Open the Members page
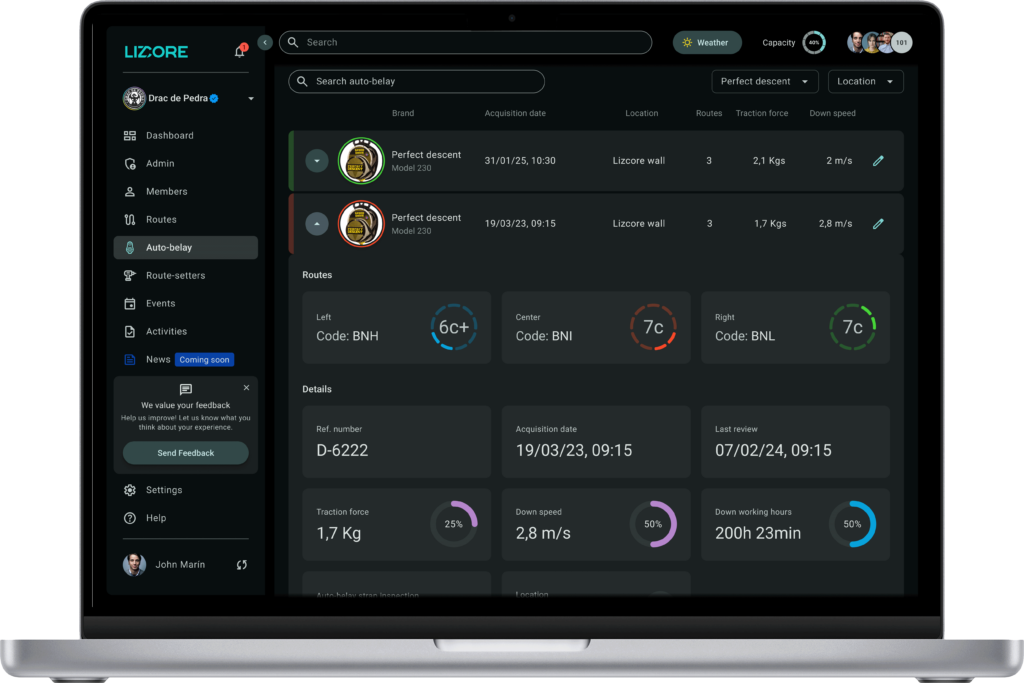1024x683 pixels. (x=185, y=192)
